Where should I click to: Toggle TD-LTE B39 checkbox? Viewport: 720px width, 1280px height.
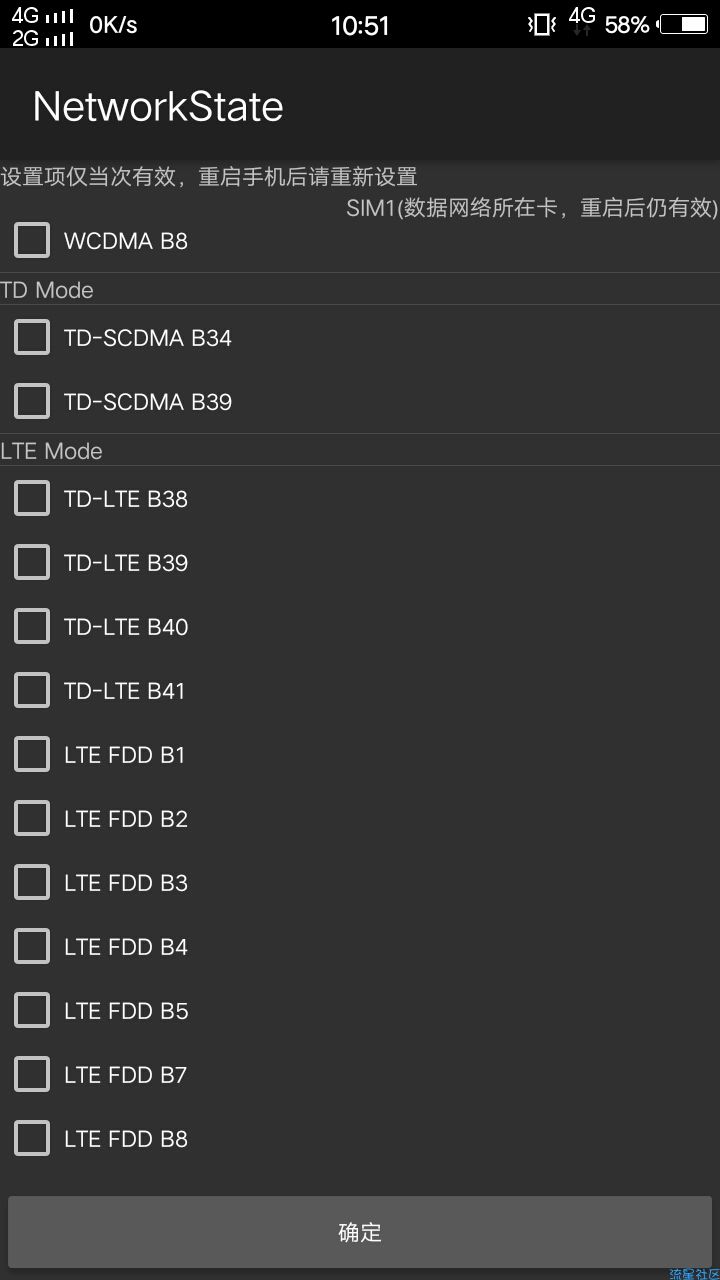tap(32, 562)
